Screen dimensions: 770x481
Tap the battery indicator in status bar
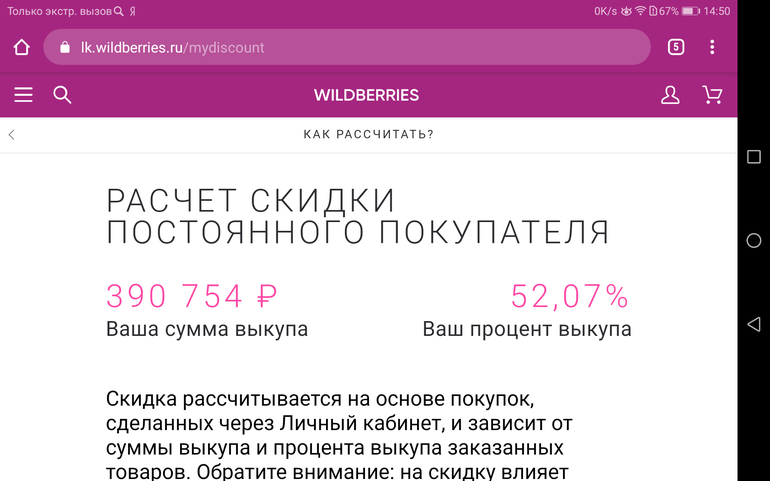coord(690,11)
